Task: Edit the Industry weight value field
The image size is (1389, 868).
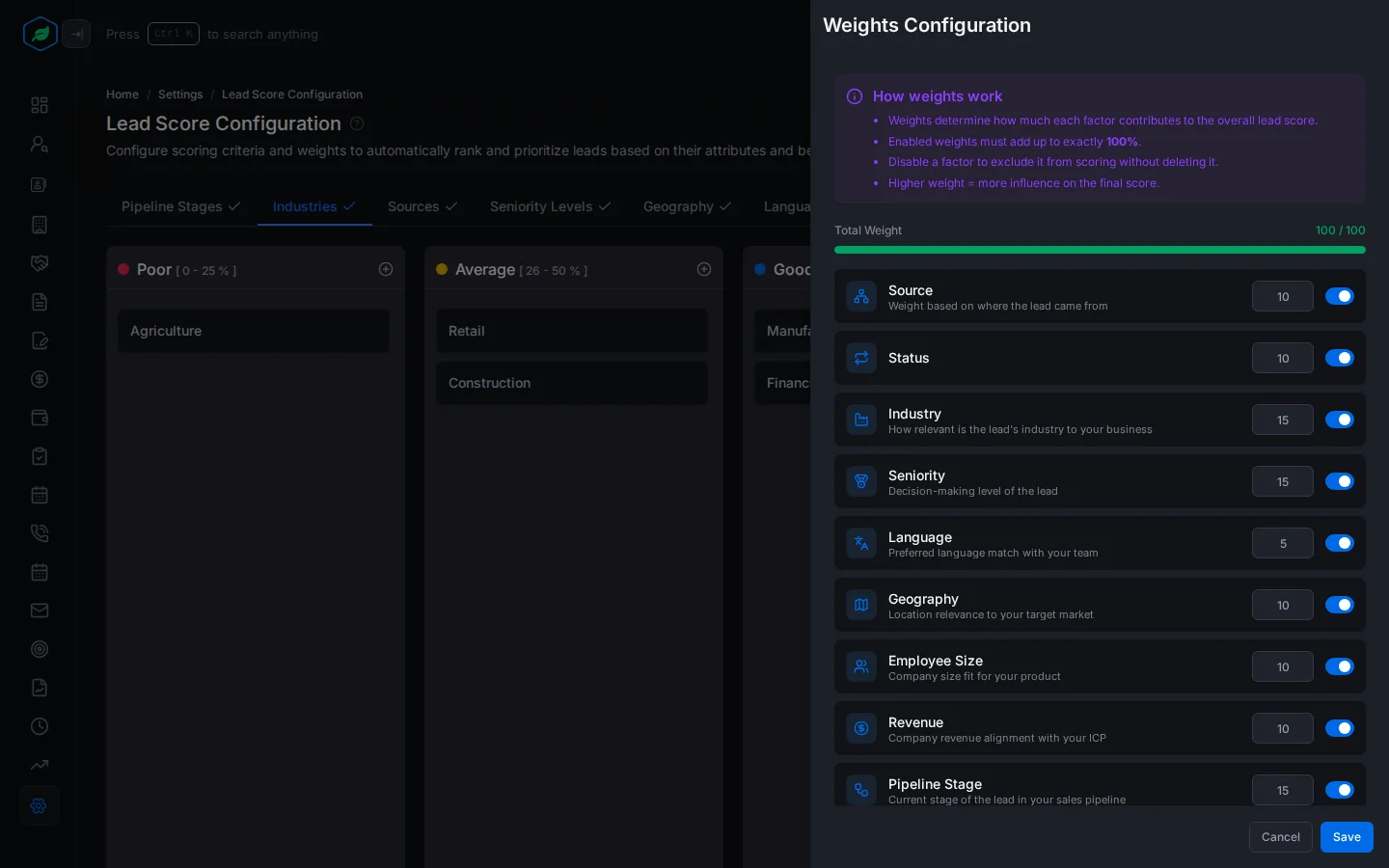Action: [x=1283, y=420]
